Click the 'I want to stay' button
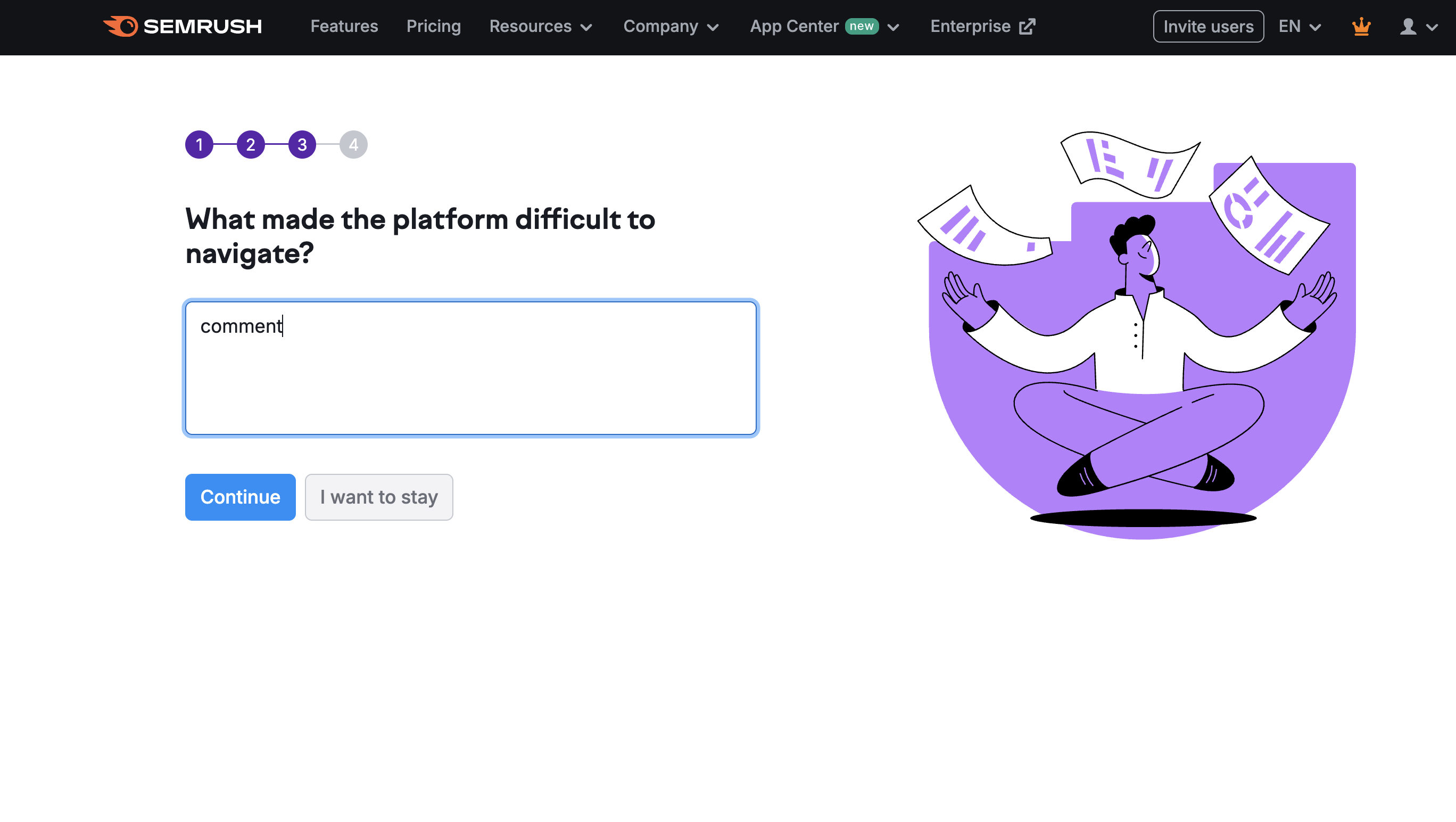1456x822 pixels. pos(379,497)
